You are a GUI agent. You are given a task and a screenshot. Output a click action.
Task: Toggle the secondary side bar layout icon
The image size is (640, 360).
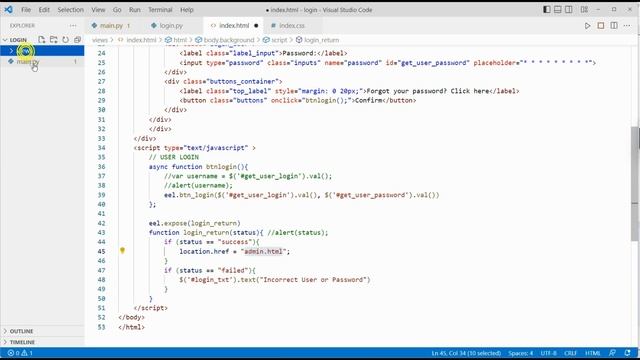[569, 9]
